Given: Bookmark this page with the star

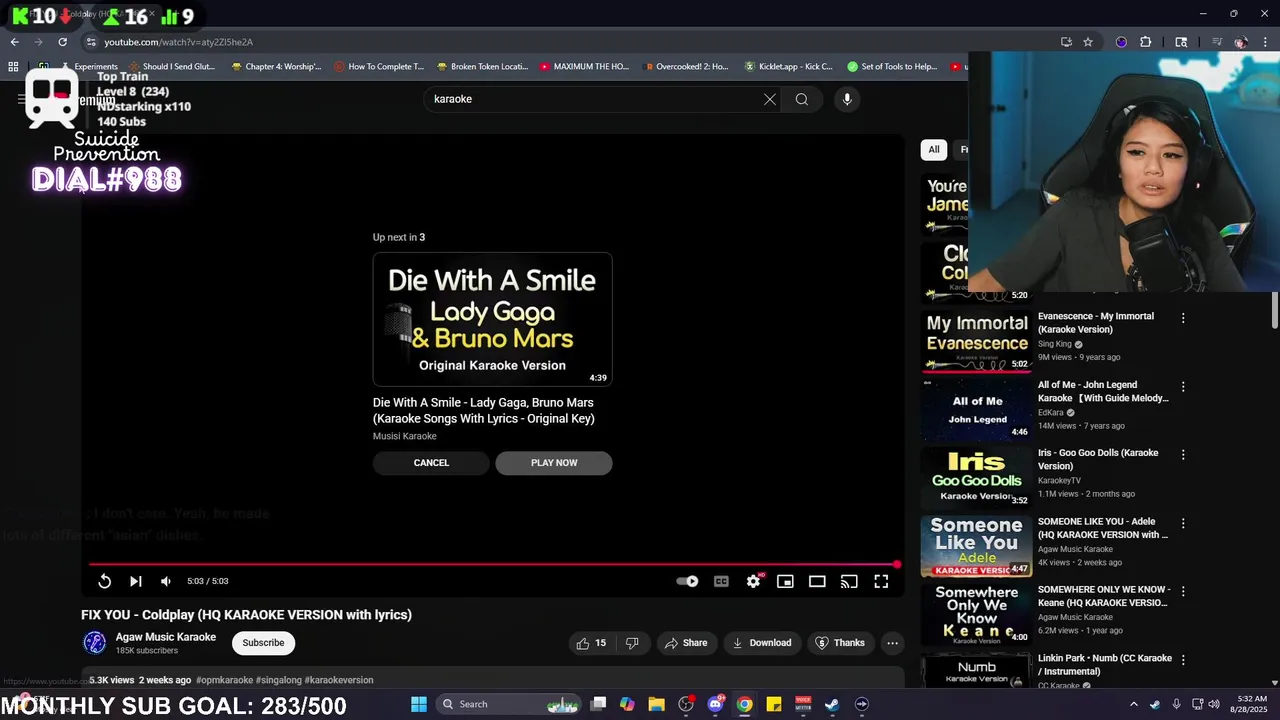Looking at the screenshot, I should point(1088,42).
